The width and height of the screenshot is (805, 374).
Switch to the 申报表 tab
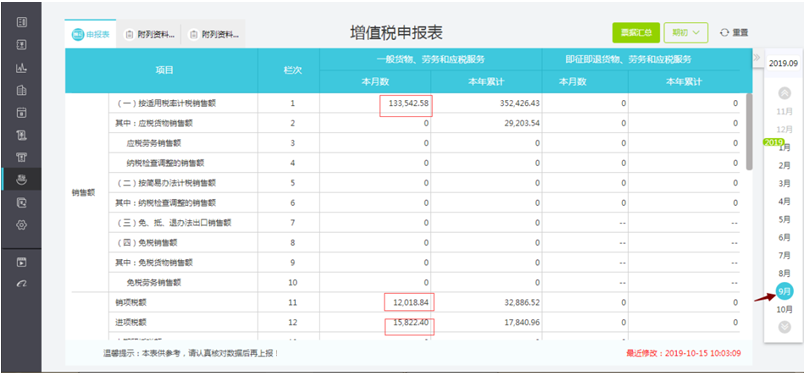(x=90, y=34)
